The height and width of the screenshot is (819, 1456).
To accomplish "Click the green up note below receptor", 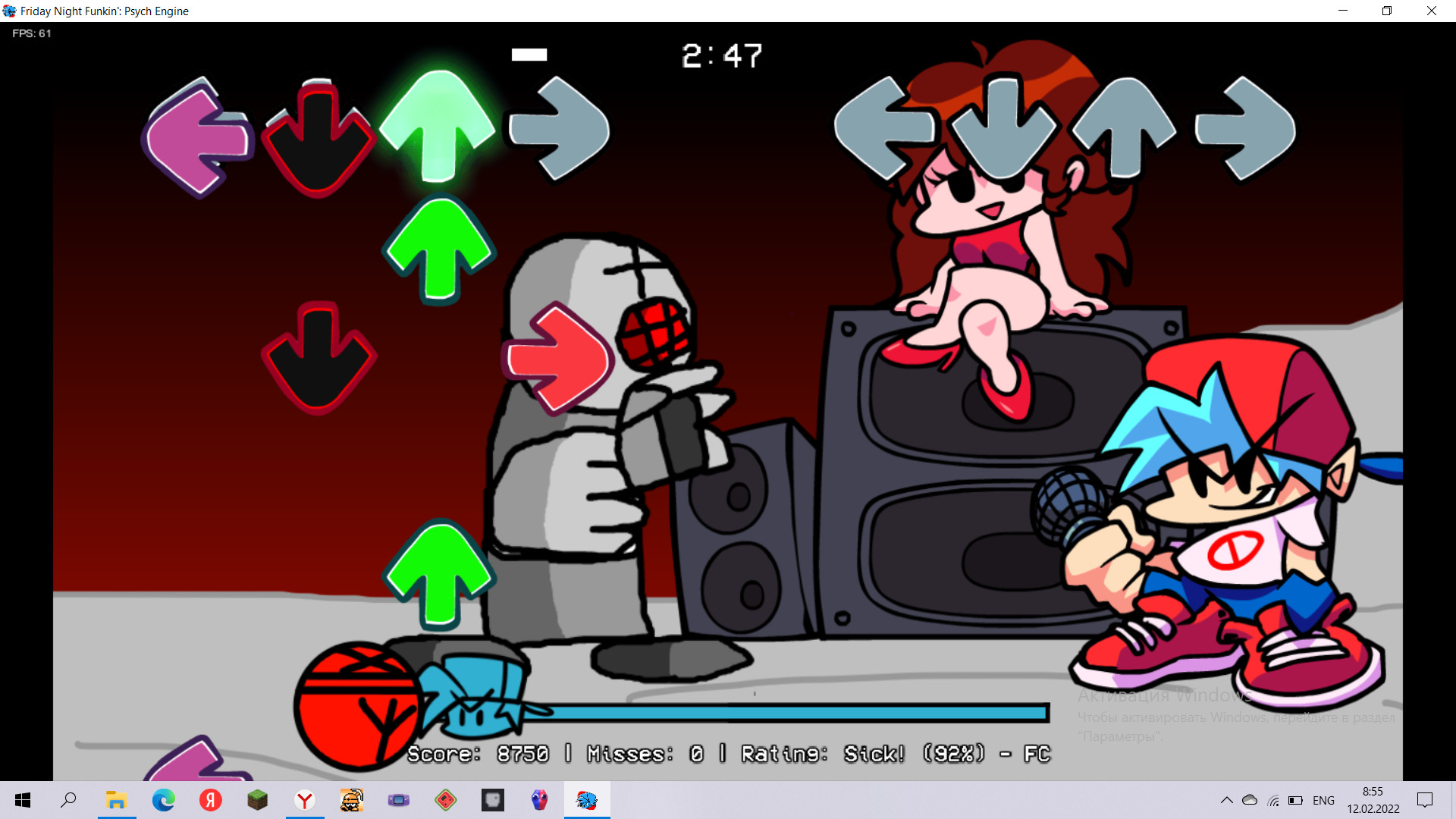I will [x=439, y=250].
